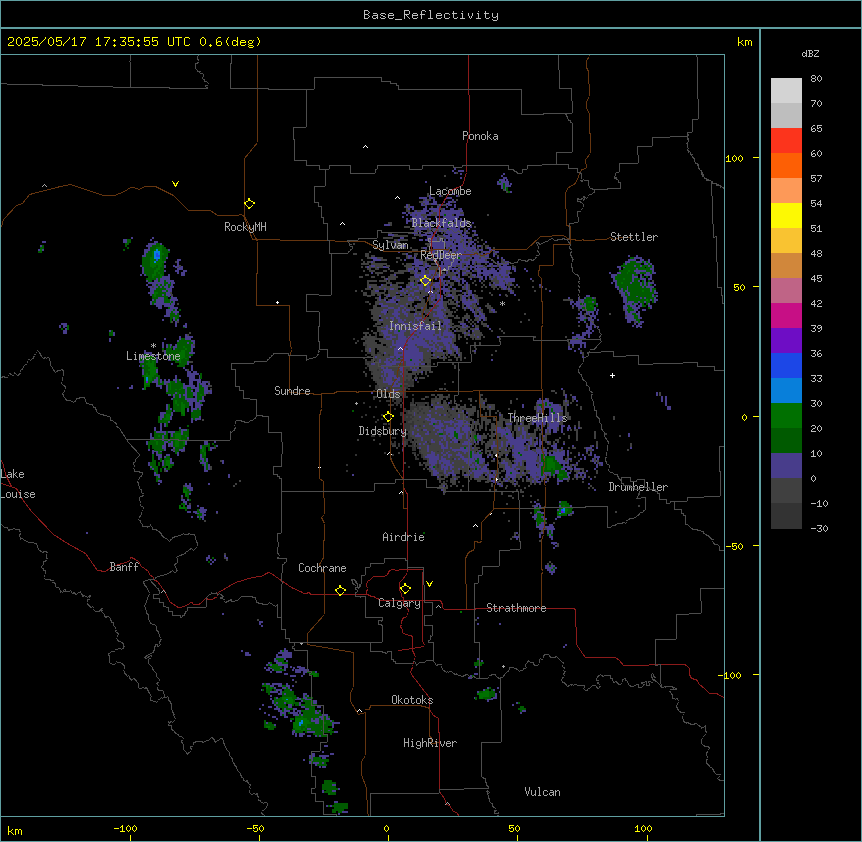Select the Cochrane town label
The height and width of the screenshot is (842, 862).
tap(322, 568)
